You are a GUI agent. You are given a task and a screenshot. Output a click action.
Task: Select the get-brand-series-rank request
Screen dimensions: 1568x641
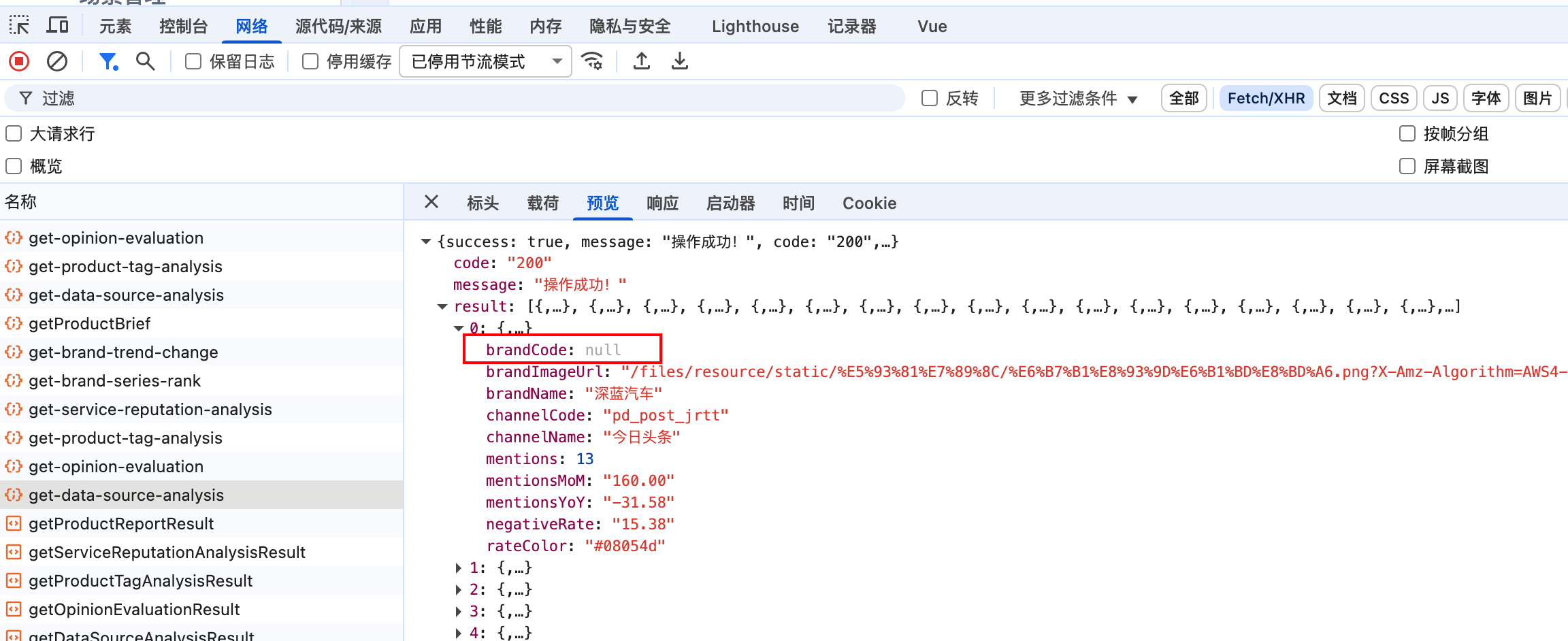tap(114, 381)
